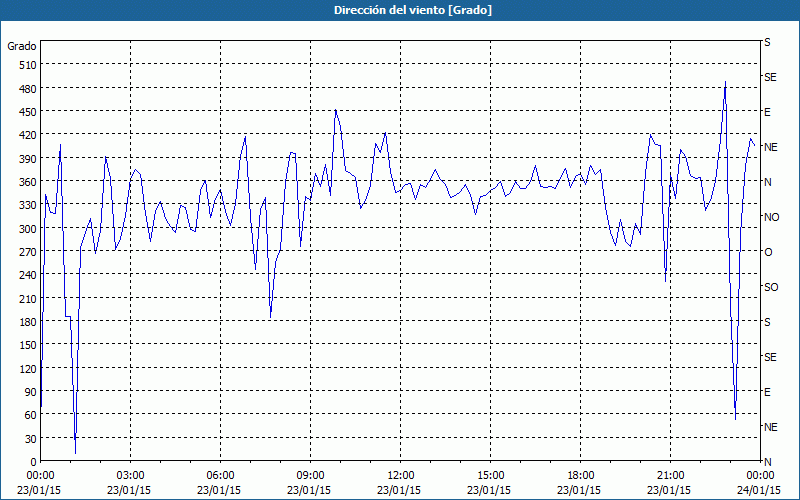This screenshot has width=800, height=500.
Task: Select the 'NO' compass direction label
Action: point(771,217)
